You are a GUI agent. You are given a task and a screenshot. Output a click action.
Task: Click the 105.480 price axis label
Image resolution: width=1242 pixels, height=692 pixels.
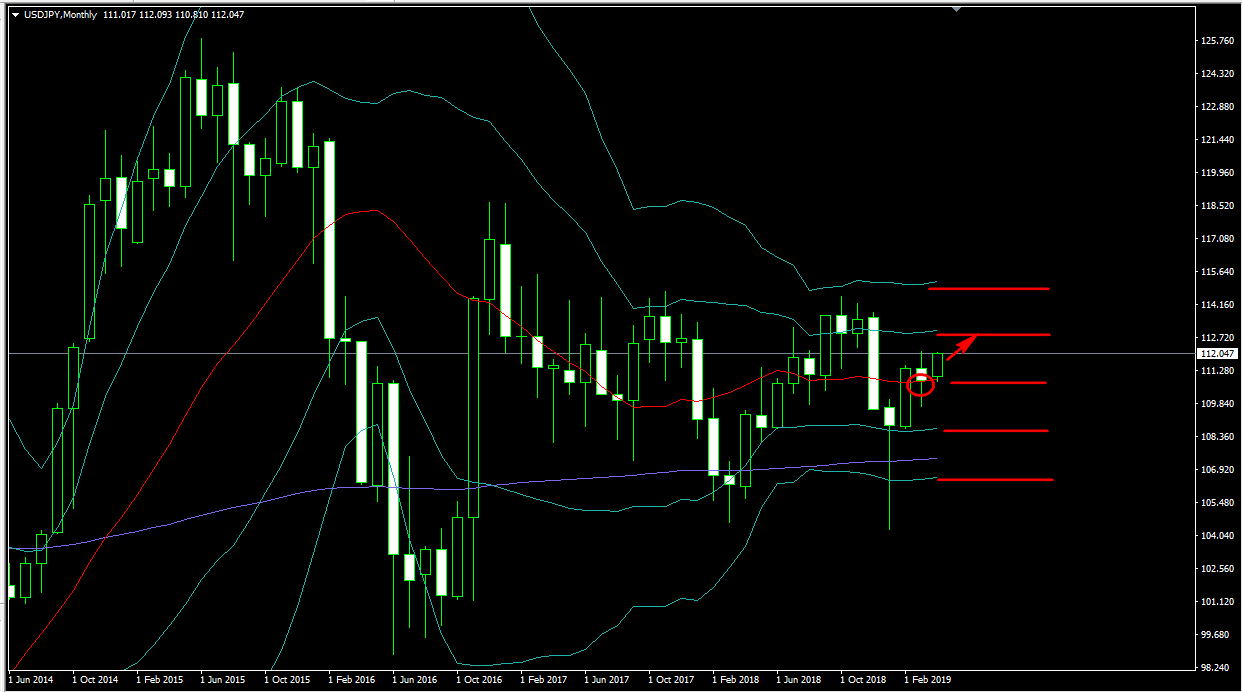[x=1218, y=503]
